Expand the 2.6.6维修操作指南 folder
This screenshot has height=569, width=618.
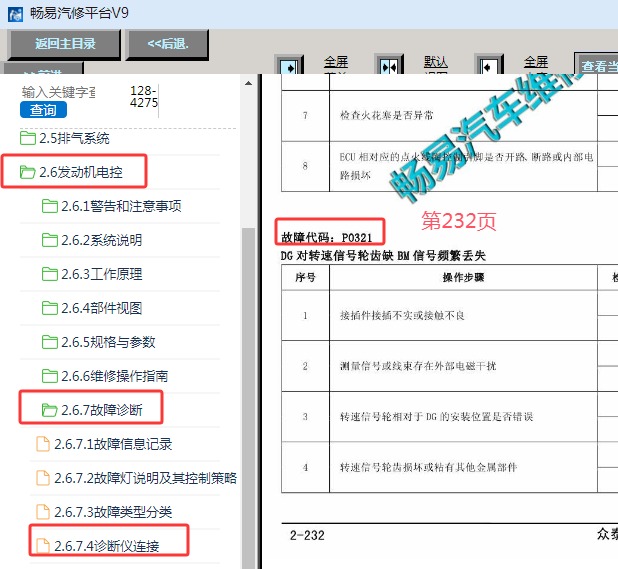click(105, 376)
